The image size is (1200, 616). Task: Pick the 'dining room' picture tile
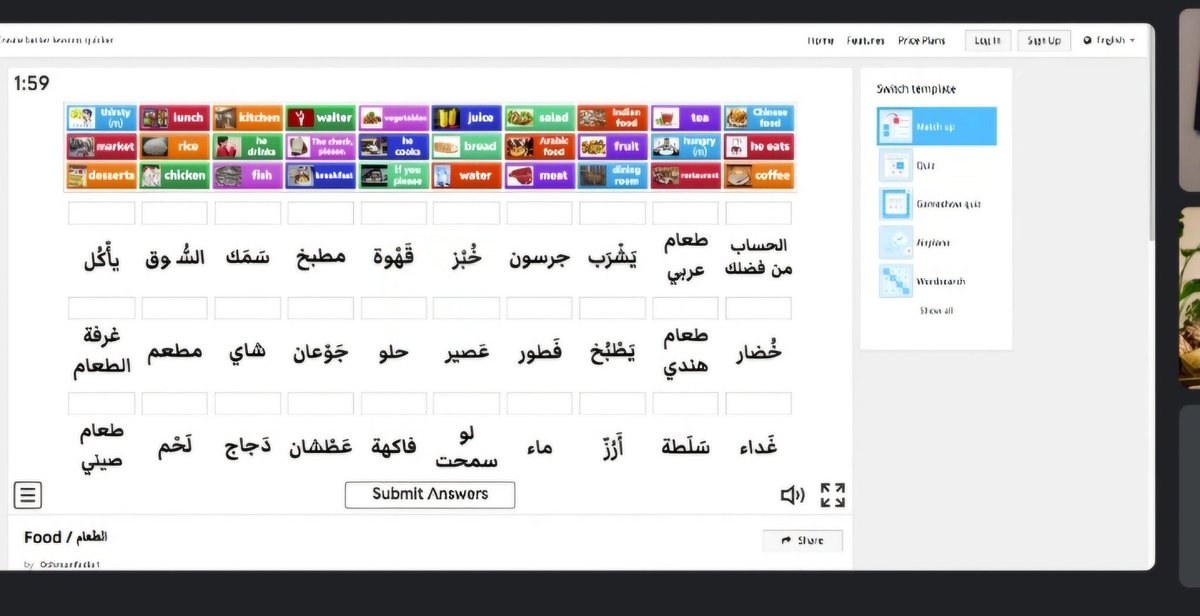tap(613, 175)
